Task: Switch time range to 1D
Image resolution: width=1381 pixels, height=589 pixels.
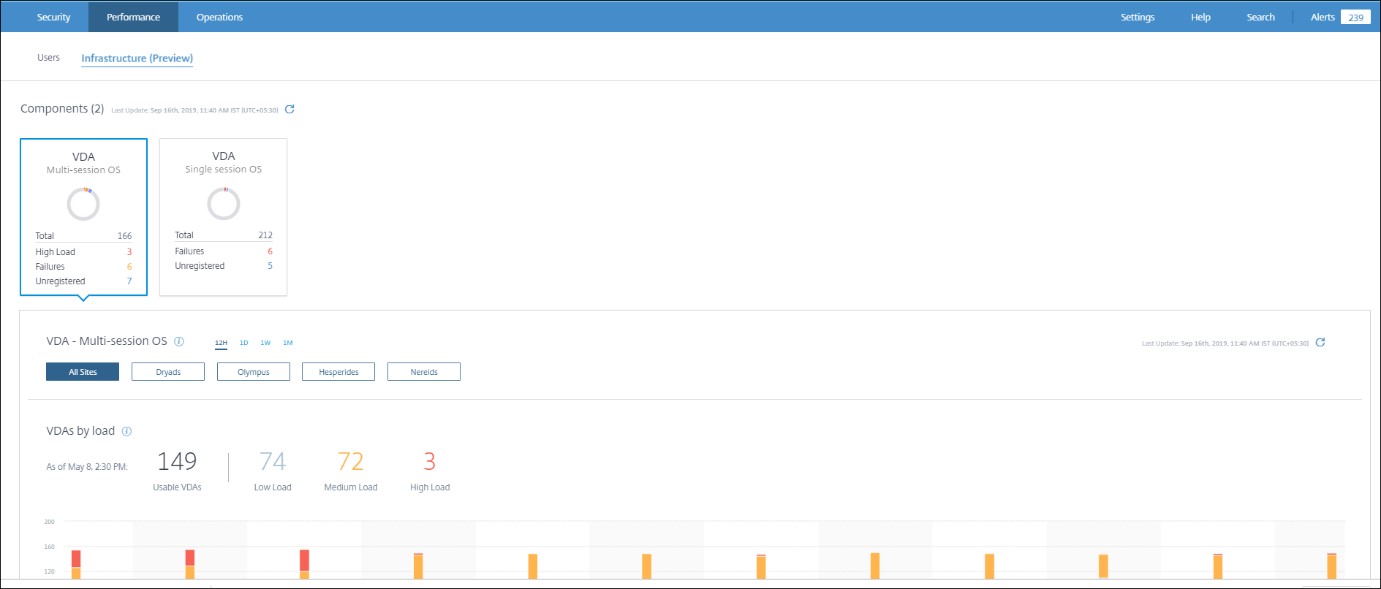Action: tap(244, 343)
